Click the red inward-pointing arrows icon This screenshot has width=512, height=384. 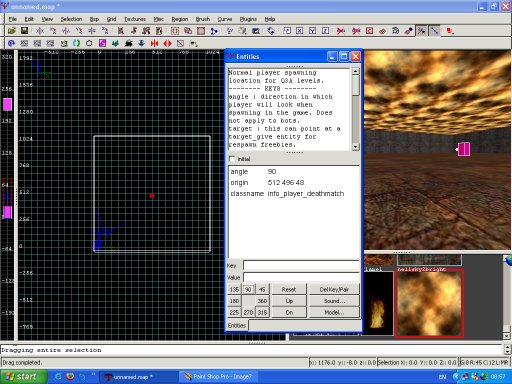(154, 43)
